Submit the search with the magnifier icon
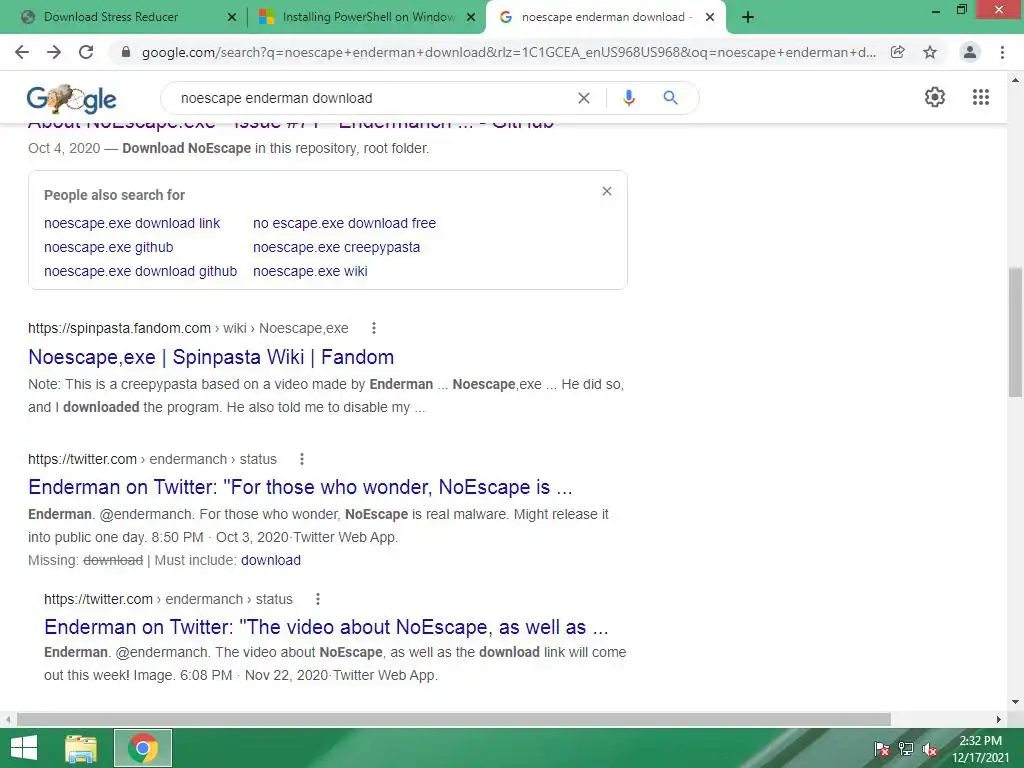1024x768 pixels. point(670,98)
